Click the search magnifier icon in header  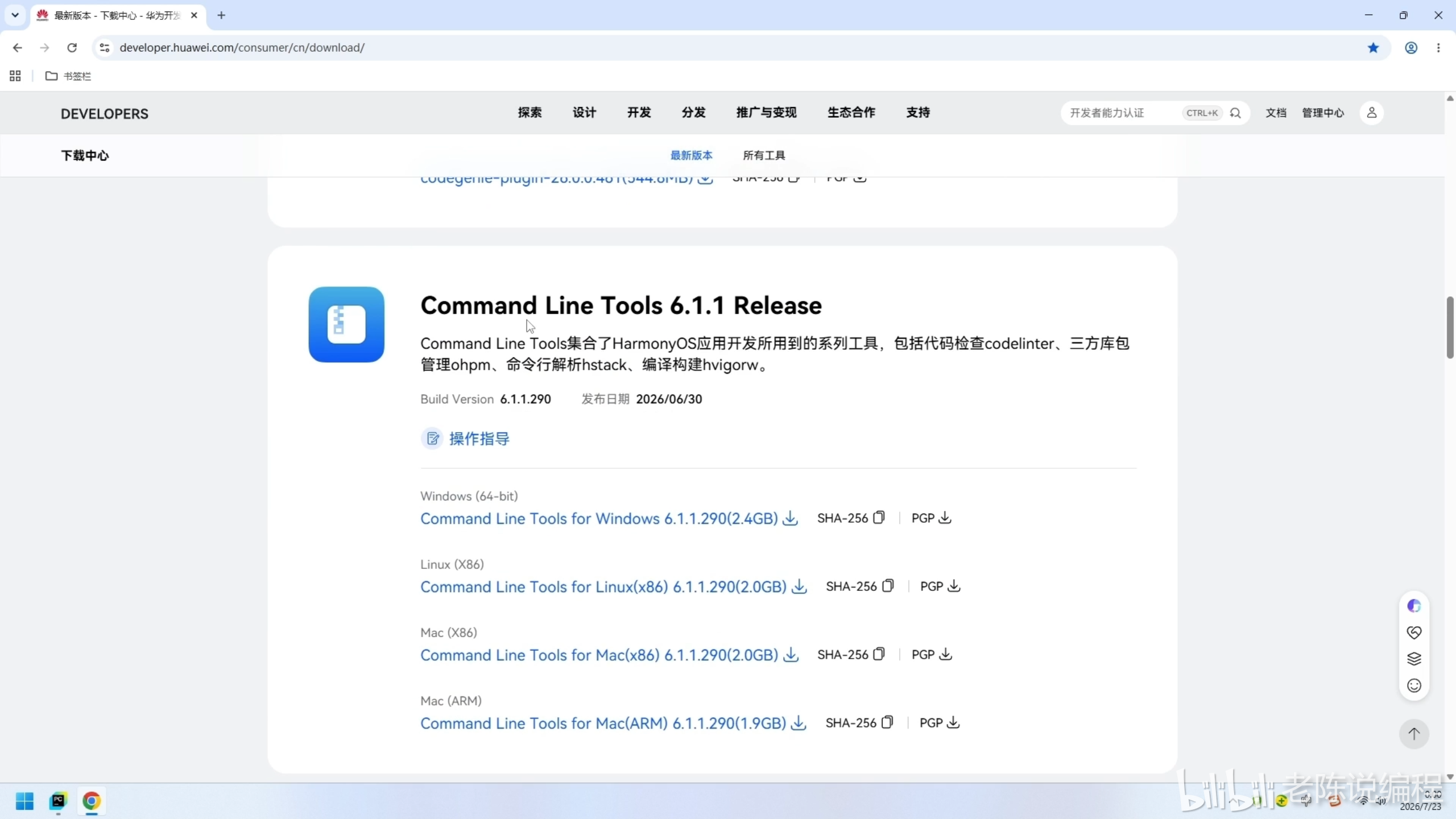pos(1235,113)
